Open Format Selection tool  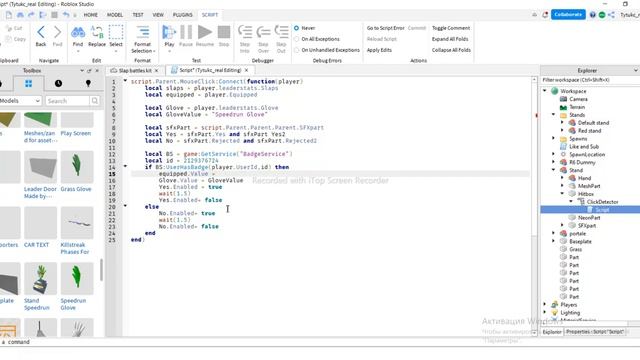(143, 39)
